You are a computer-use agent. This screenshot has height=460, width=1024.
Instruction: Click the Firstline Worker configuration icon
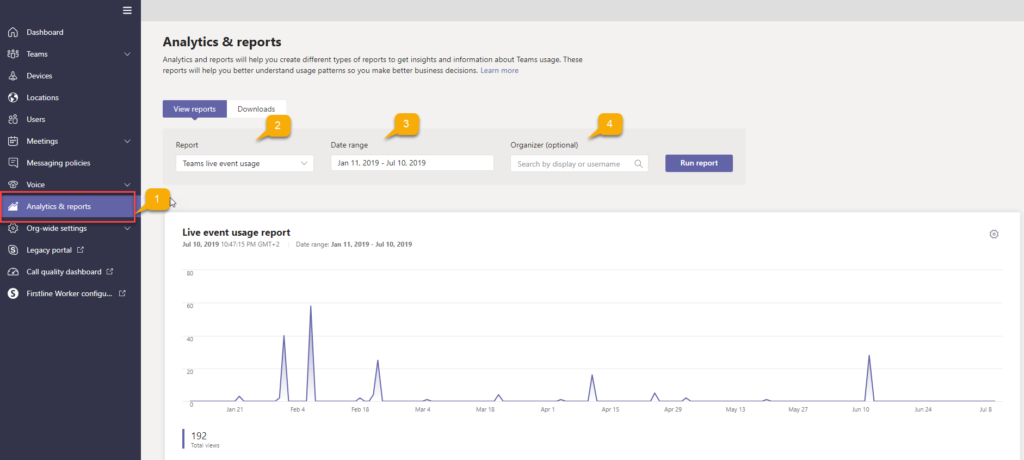coord(12,293)
